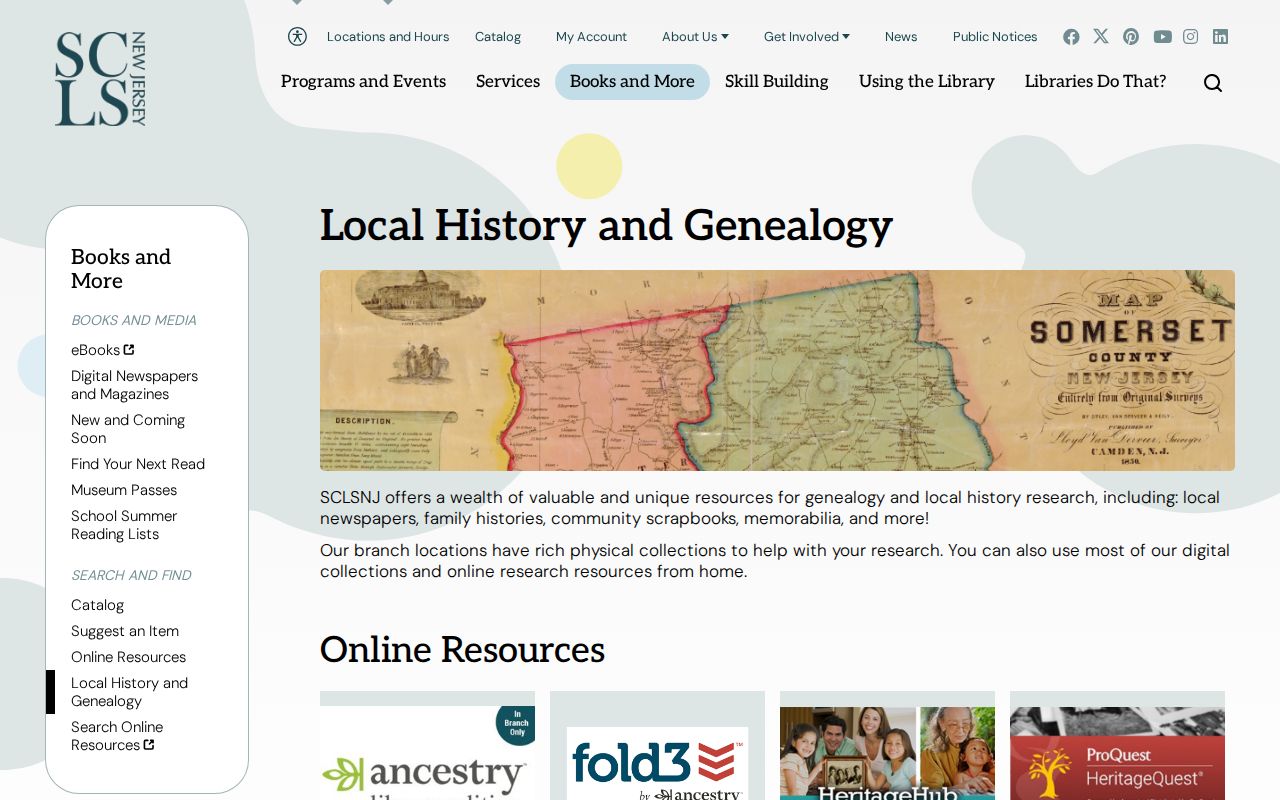Image resolution: width=1280 pixels, height=800 pixels.
Task: Go to Locations and Hours
Action: pyautogui.click(x=388, y=37)
